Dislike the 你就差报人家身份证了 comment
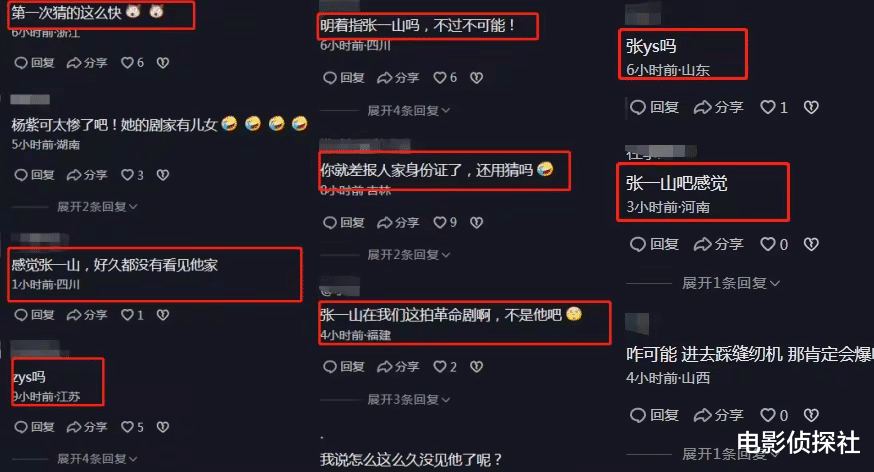 (476, 223)
